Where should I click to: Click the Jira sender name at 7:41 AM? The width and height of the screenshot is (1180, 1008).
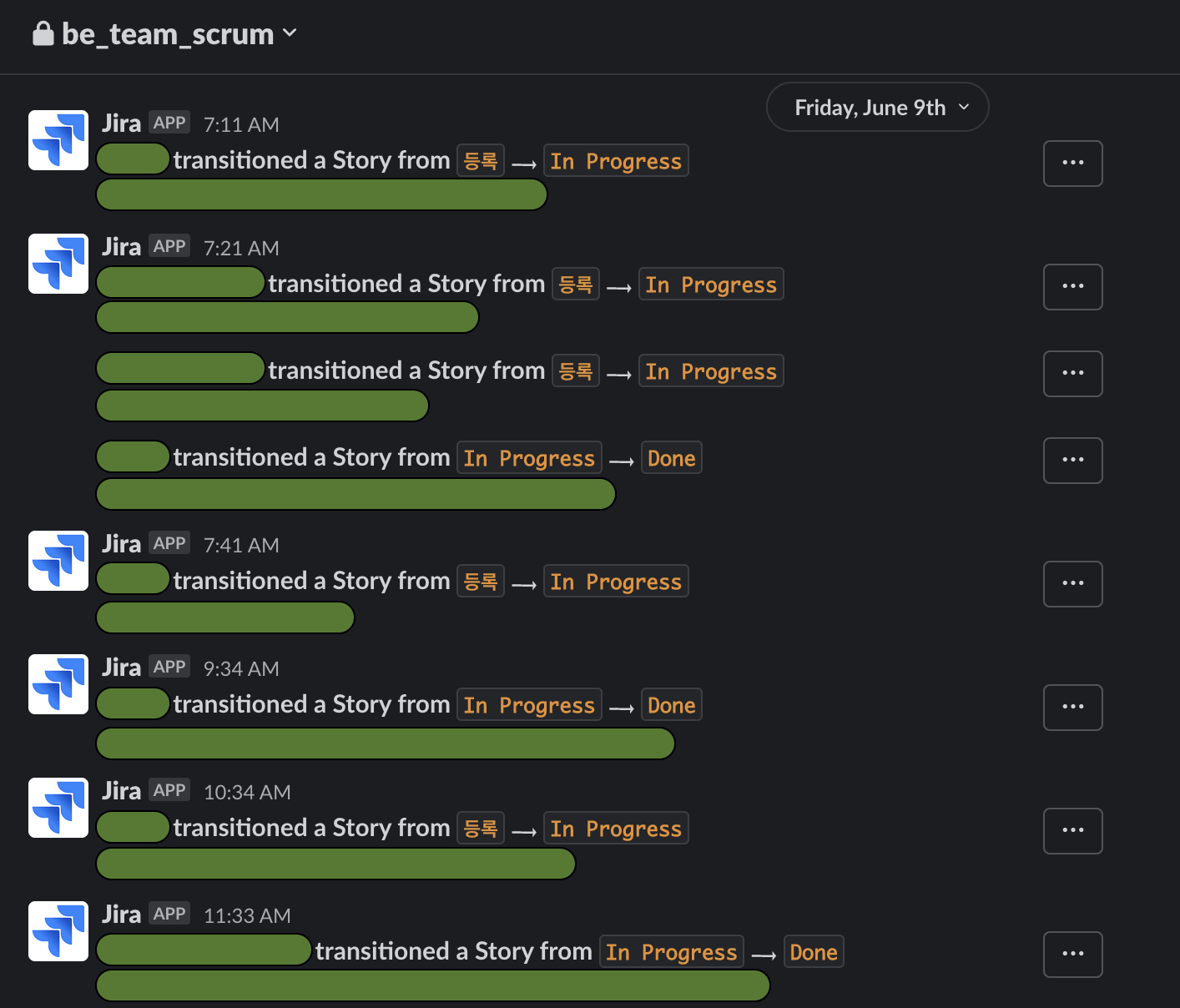coord(121,544)
